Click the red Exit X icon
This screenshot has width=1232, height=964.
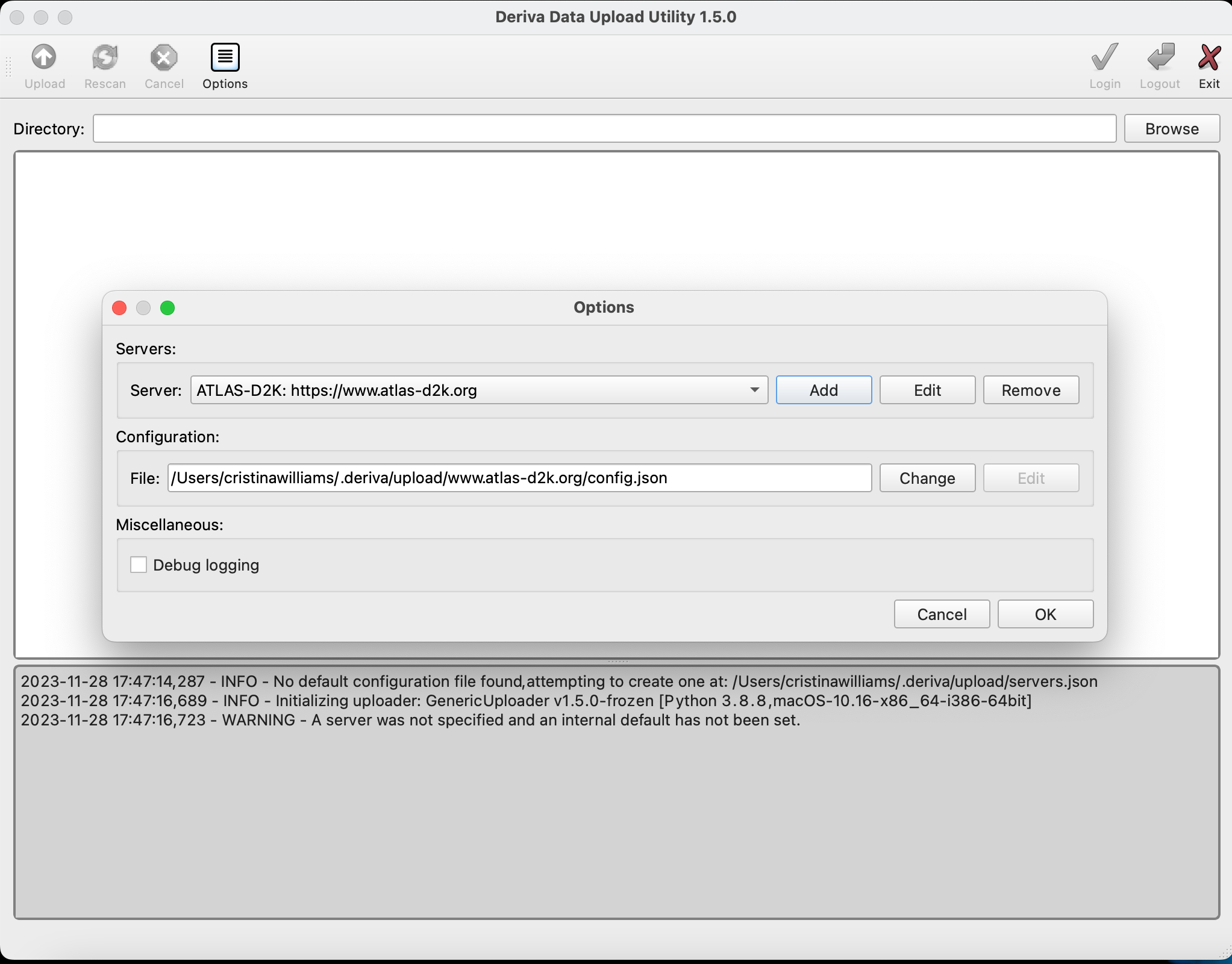pyautogui.click(x=1209, y=58)
